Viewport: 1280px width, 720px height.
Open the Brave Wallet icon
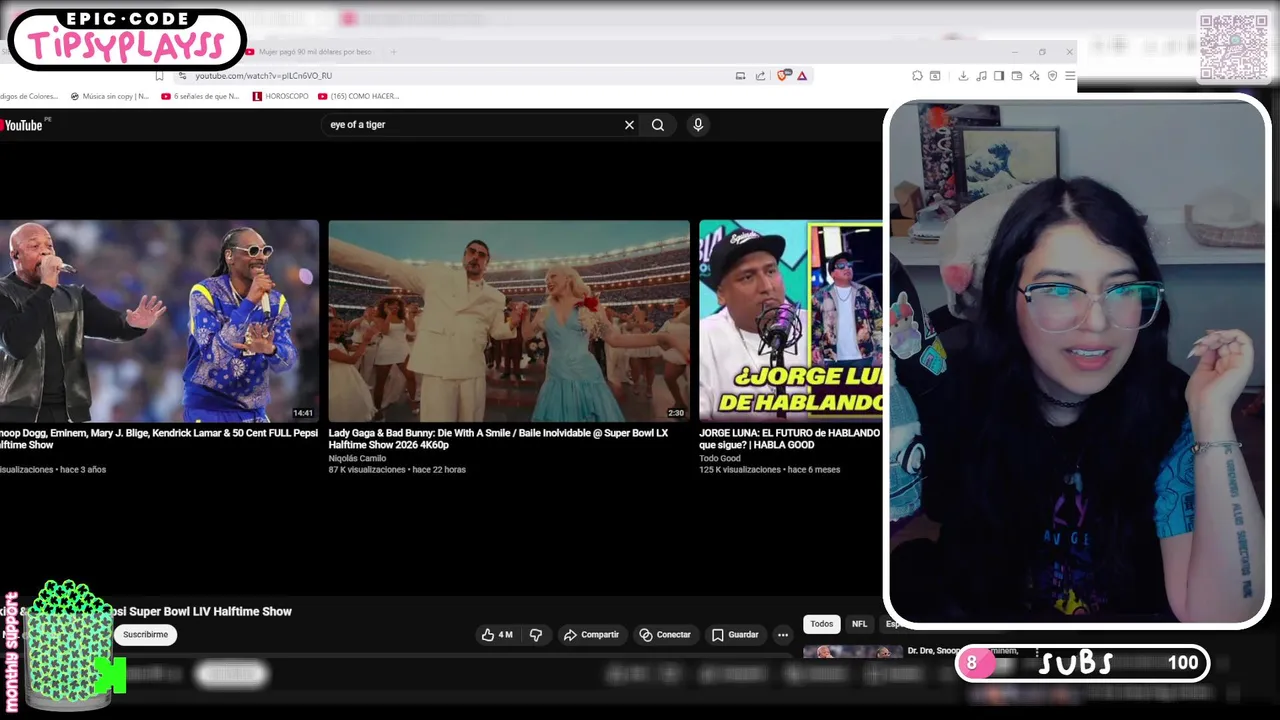coord(1017,76)
